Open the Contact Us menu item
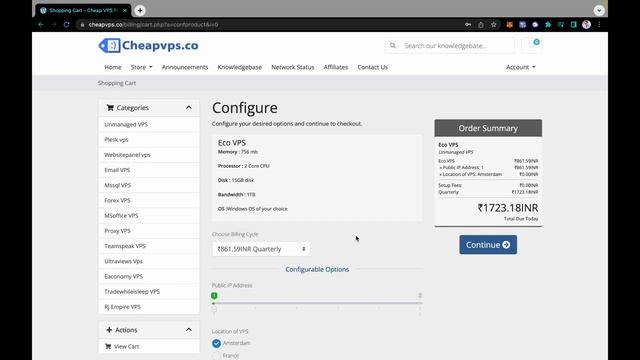 point(373,67)
